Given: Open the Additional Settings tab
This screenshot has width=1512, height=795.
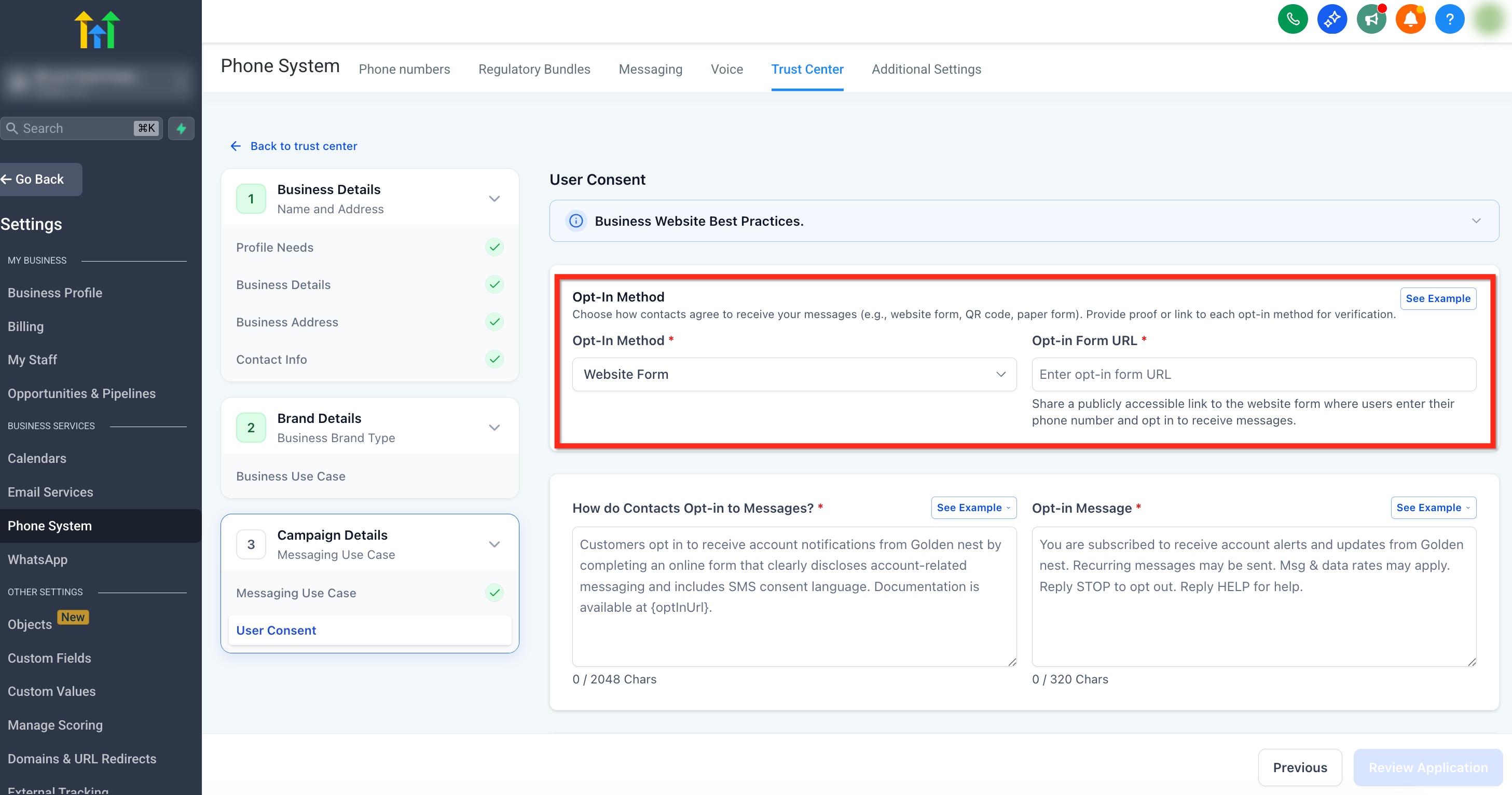Looking at the screenshot, I should coord(926,70).
